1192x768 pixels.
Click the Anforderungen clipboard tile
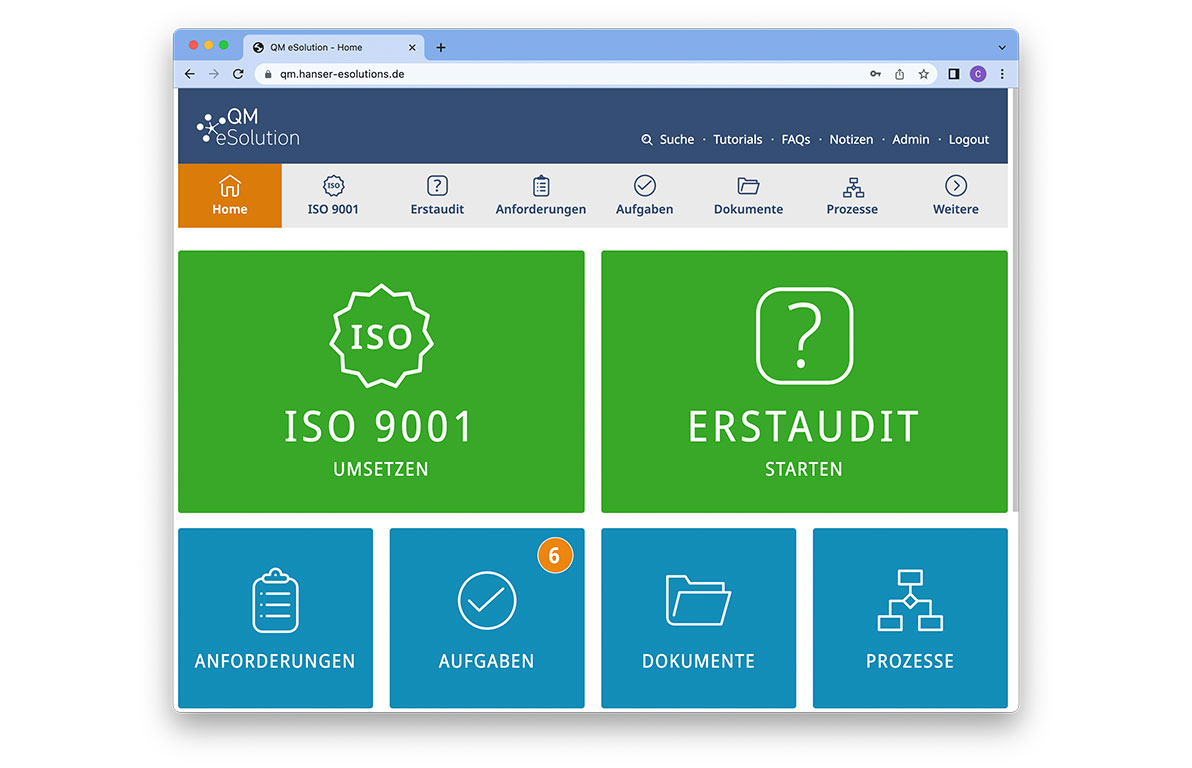click(275, 618)
